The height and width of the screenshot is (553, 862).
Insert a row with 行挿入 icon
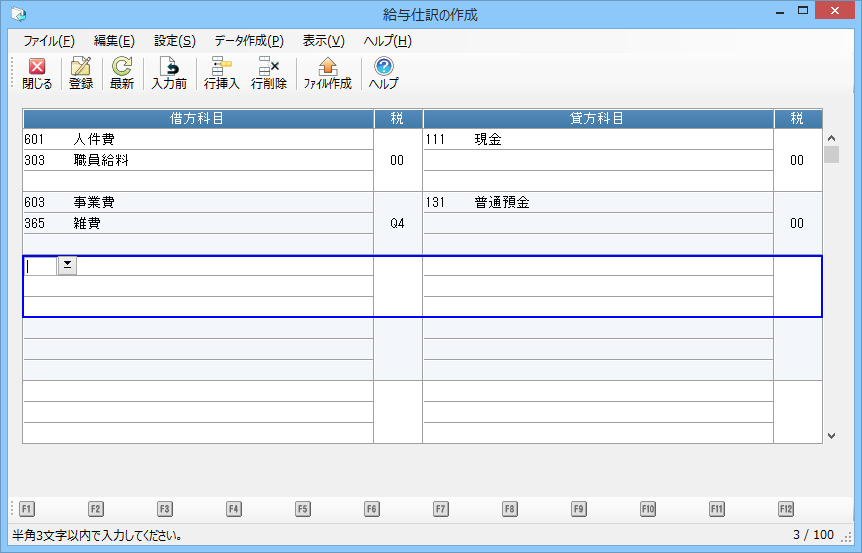pyautogui.click(x=221, y=73)
